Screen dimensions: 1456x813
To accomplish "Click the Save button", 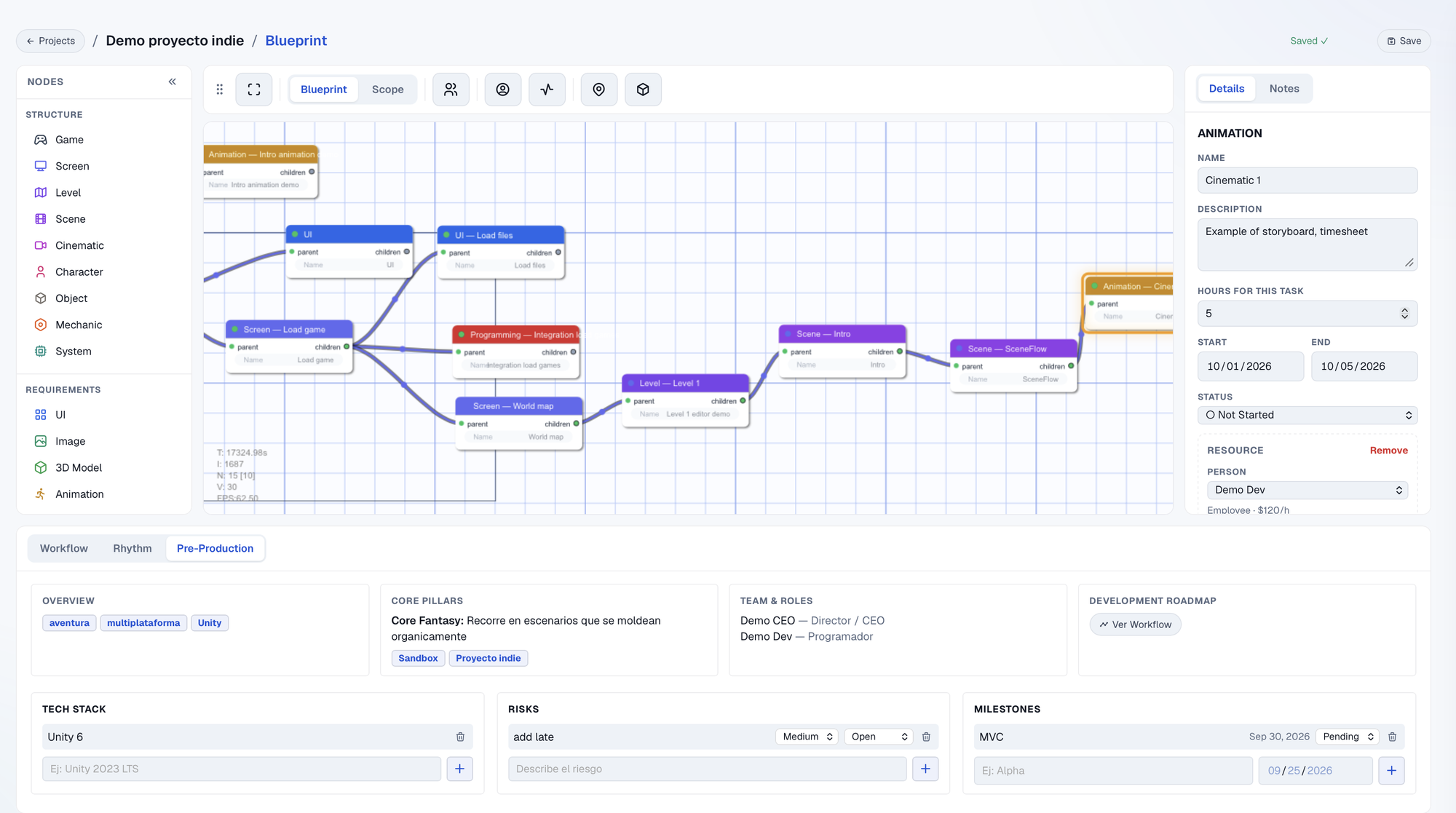I will [1404, 41].
